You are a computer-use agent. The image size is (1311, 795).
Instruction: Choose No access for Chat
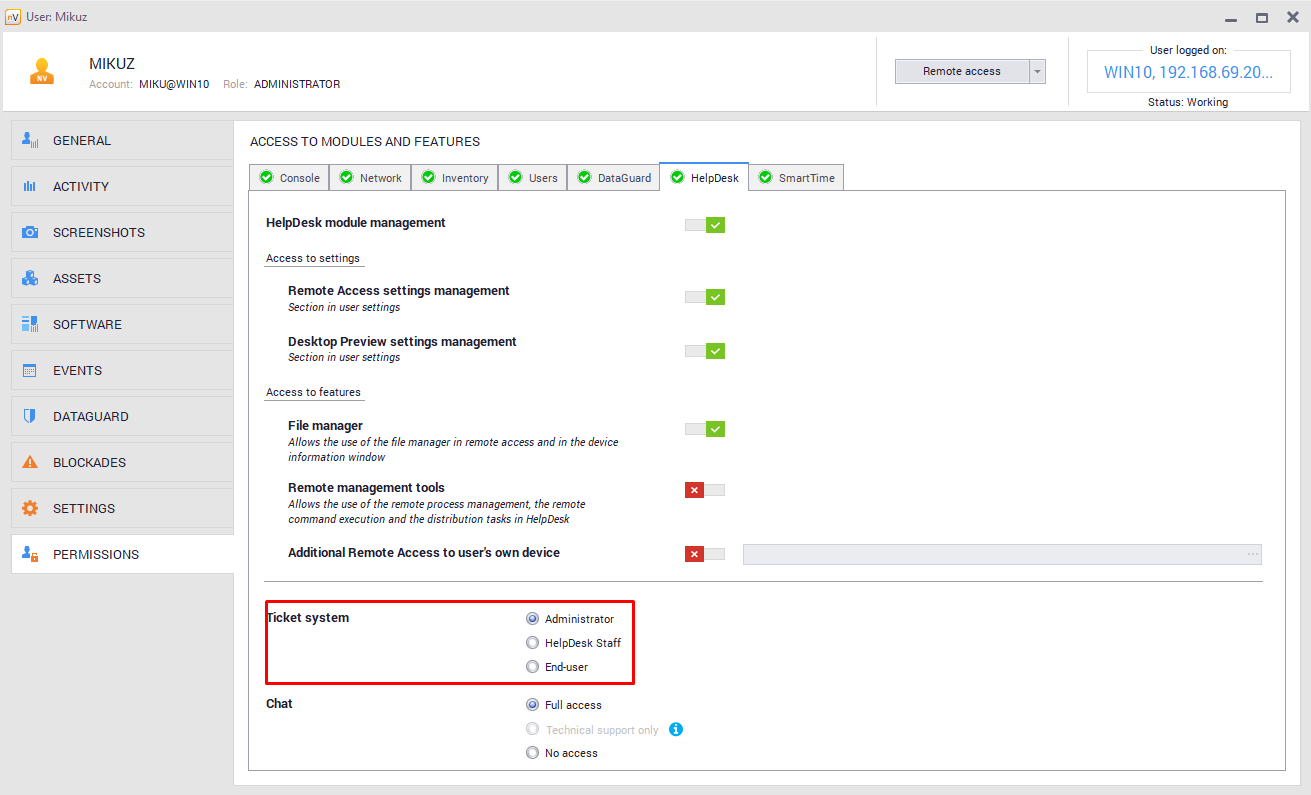533,753
